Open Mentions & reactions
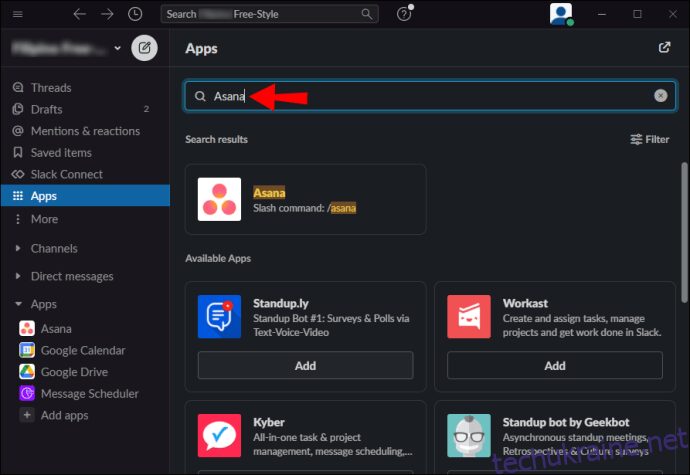 coord(85,131)
